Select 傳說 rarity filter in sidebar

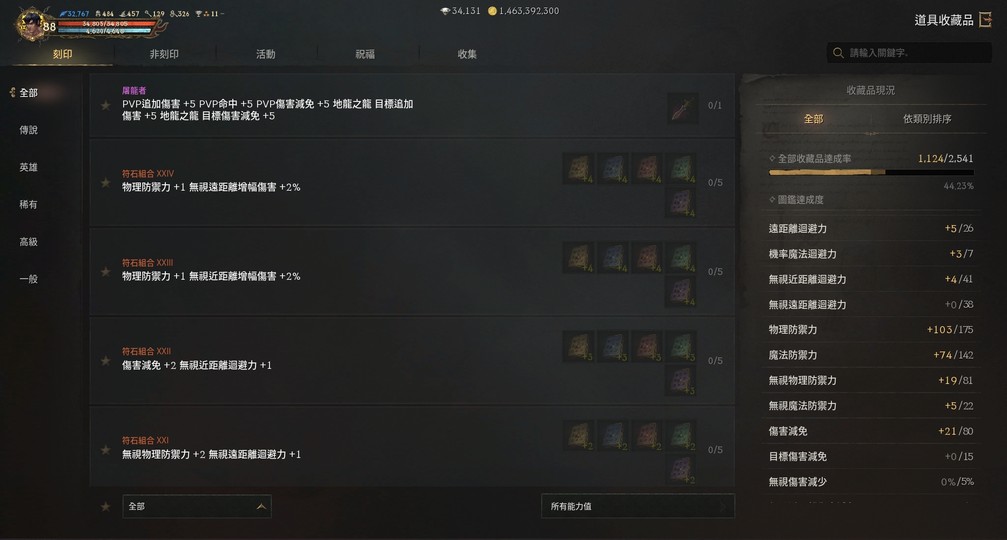pyautogui.click(x=28, y=130)
